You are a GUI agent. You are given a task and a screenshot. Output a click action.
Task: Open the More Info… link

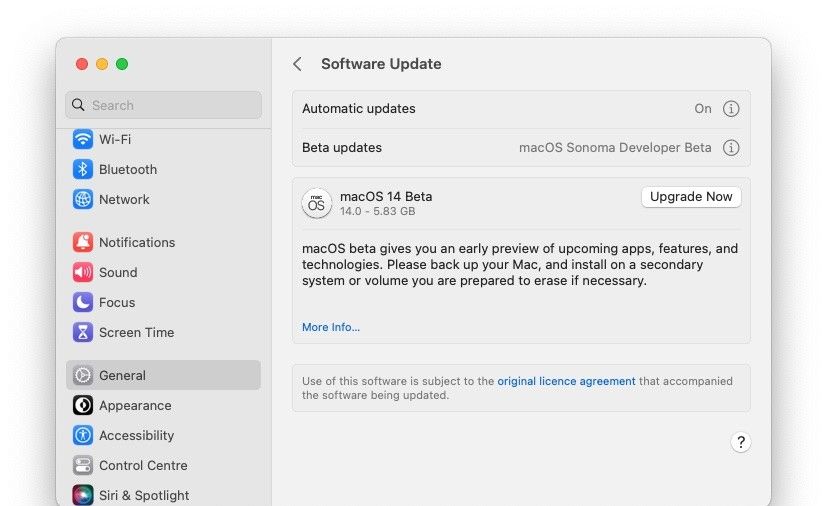[331, 327]
